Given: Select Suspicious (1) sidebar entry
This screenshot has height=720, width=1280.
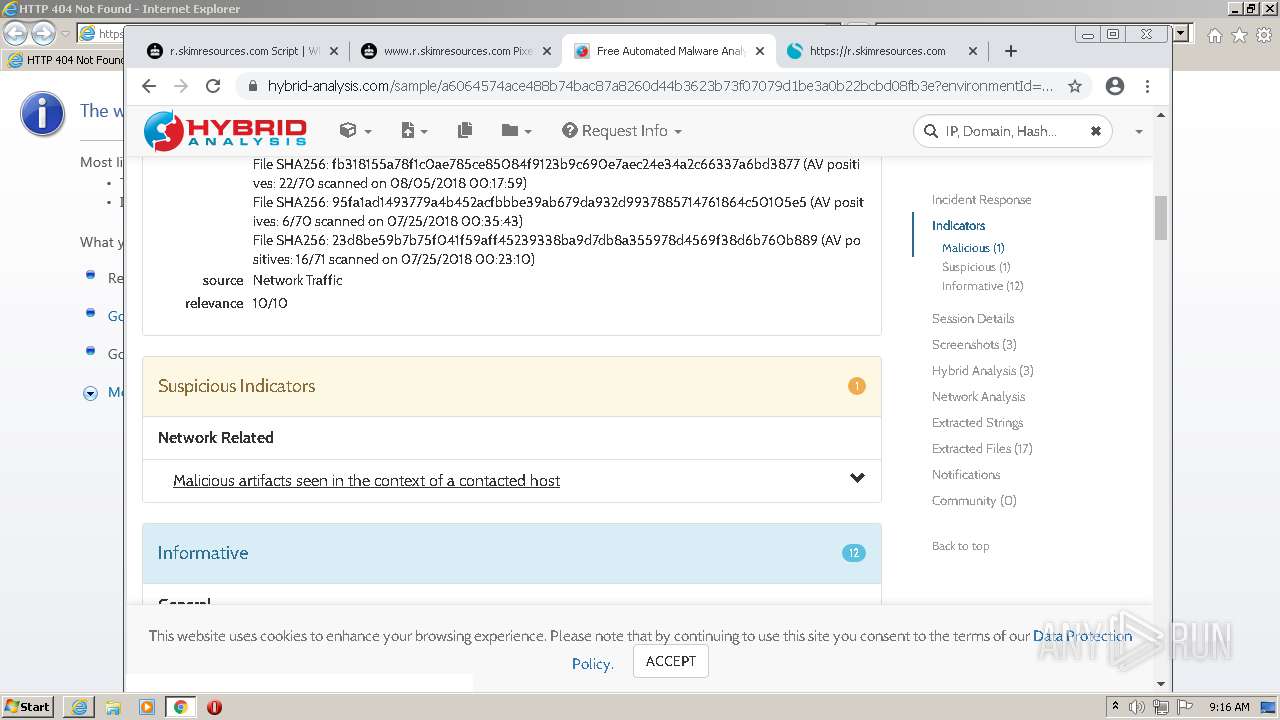Looking at the screenshot, I should click(x=976, y=267).
